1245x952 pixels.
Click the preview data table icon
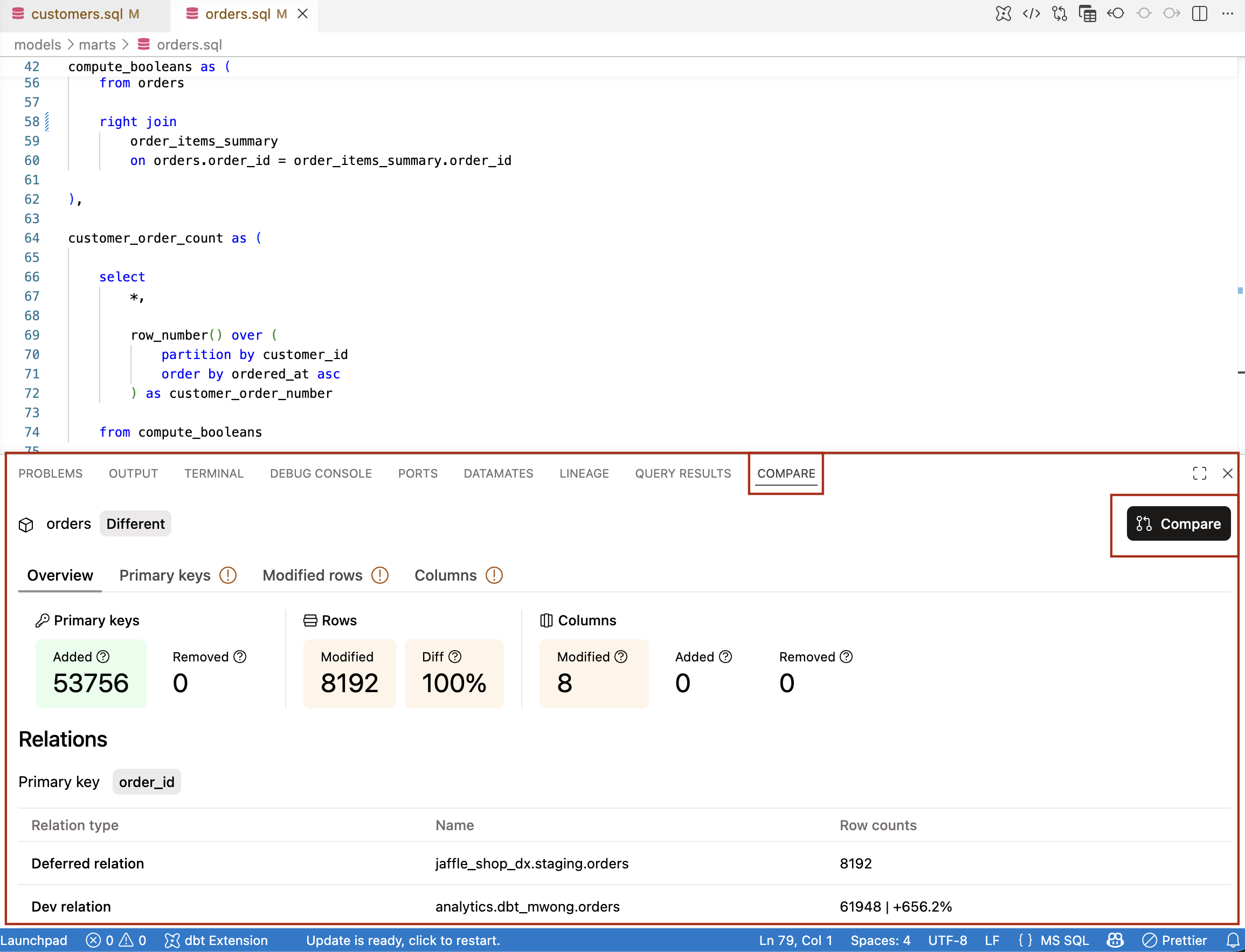1088,13
